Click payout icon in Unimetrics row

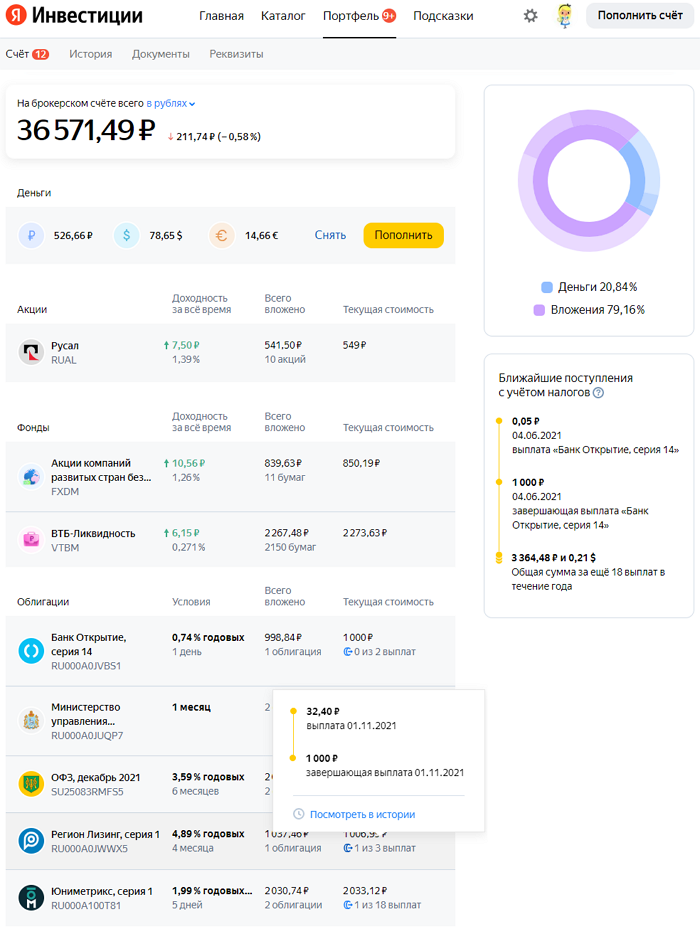(347, 905)
